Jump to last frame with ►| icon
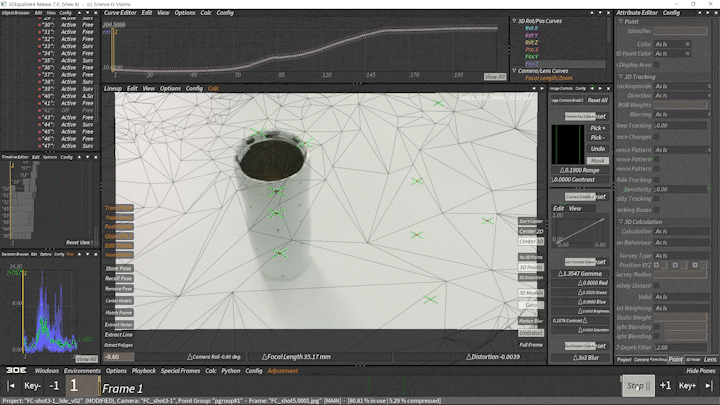 click(x=709, y=386)
